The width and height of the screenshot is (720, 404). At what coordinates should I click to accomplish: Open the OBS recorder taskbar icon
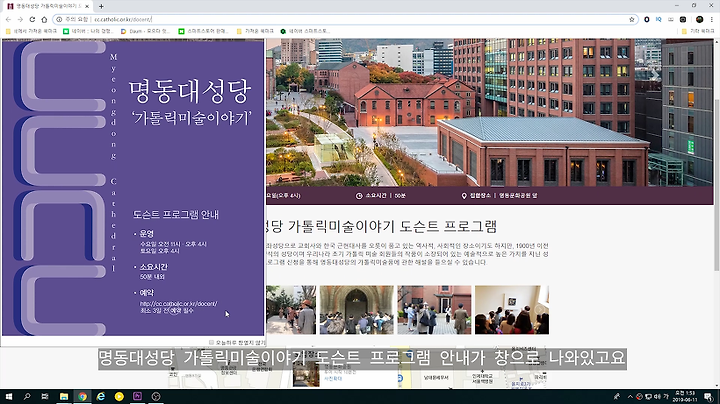[x=156, y=396]
